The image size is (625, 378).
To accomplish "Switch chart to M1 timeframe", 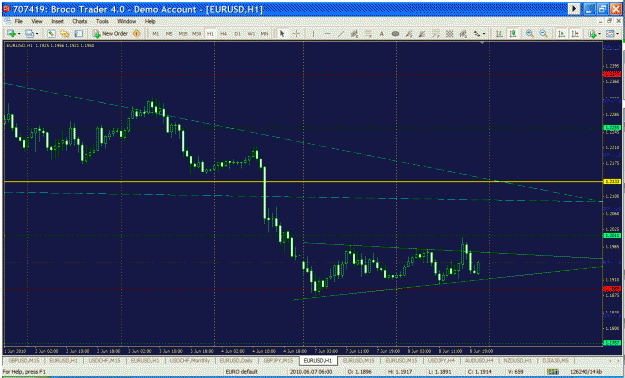I will [155, 34].
